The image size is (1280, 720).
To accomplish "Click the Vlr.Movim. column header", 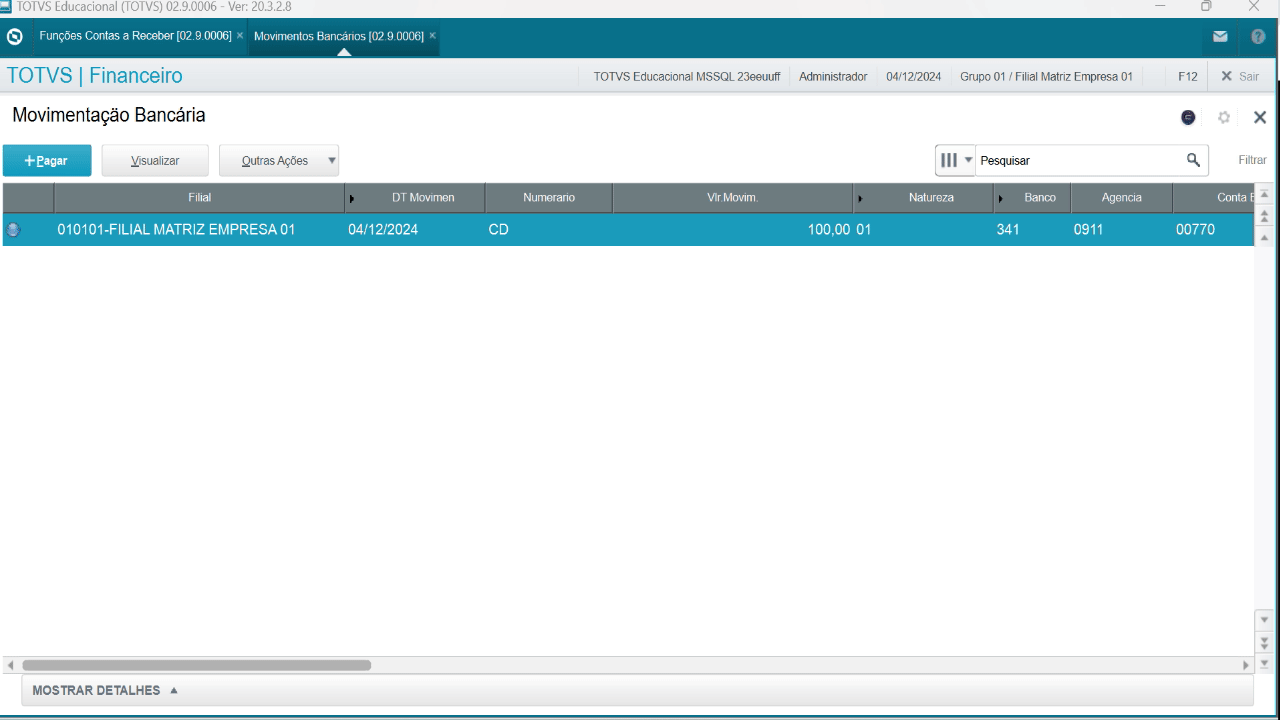I will coord(733,198).
